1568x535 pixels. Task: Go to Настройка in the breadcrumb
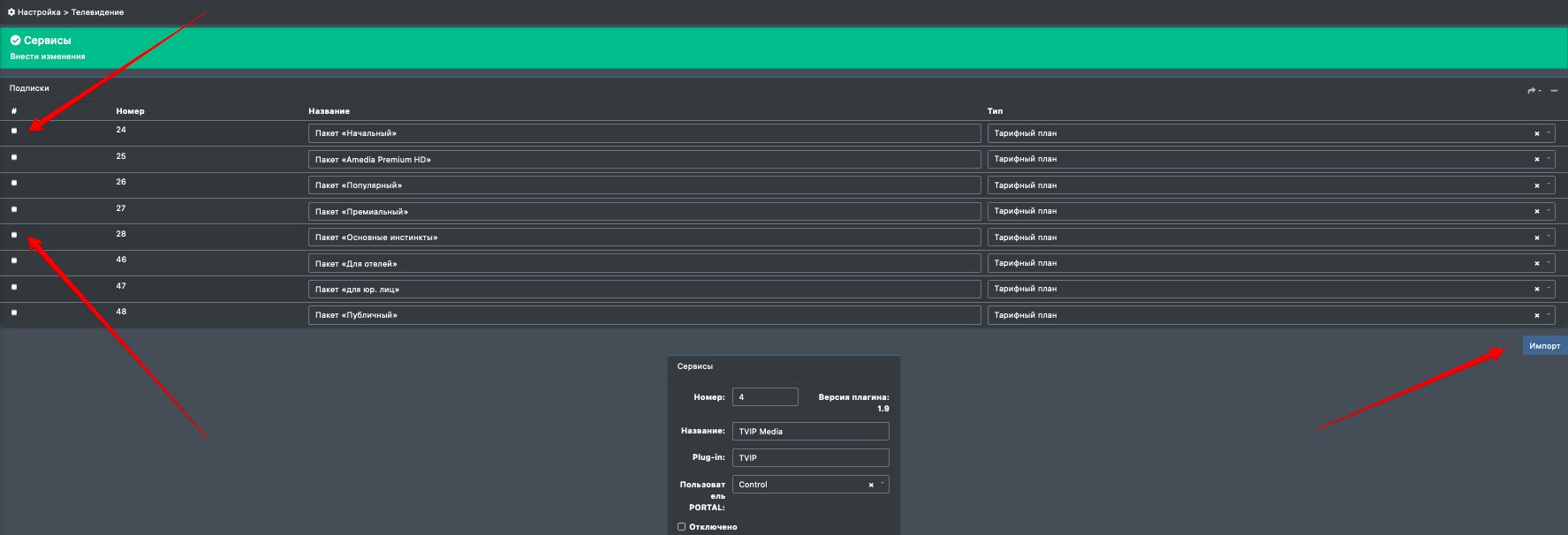39,12
